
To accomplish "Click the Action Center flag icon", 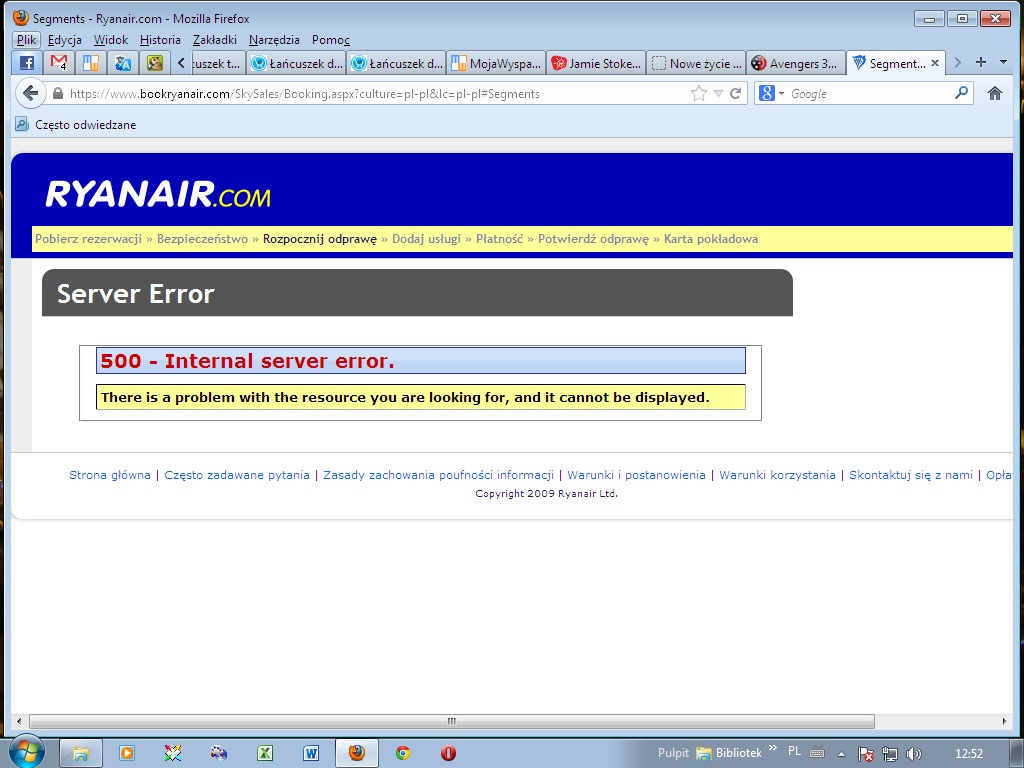I will [865, 754].
